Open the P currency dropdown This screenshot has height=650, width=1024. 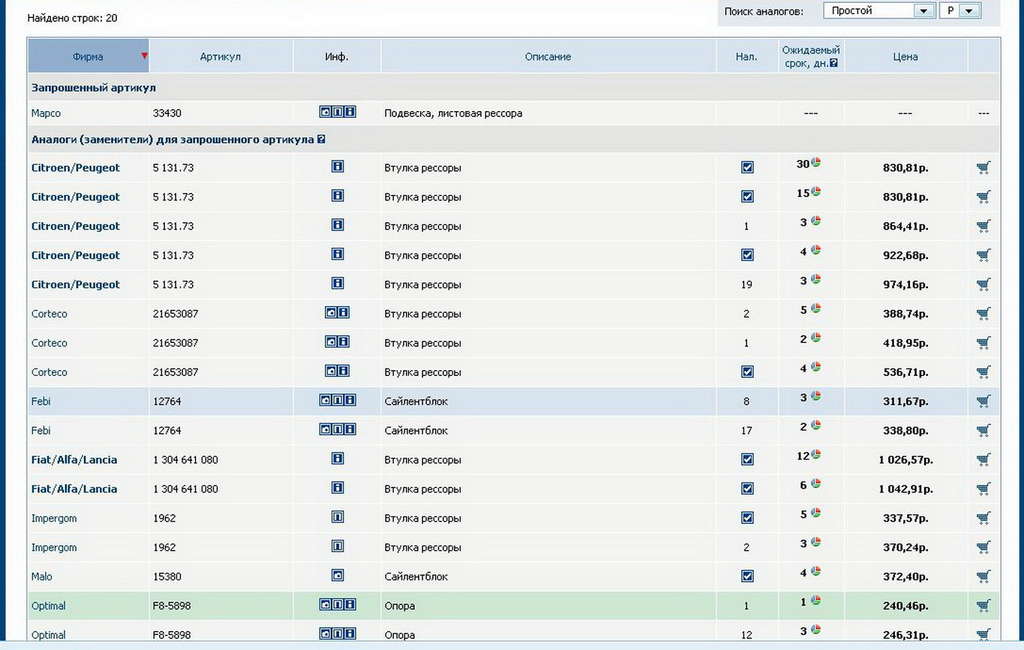pyautogui.click(x=960, y=10)
